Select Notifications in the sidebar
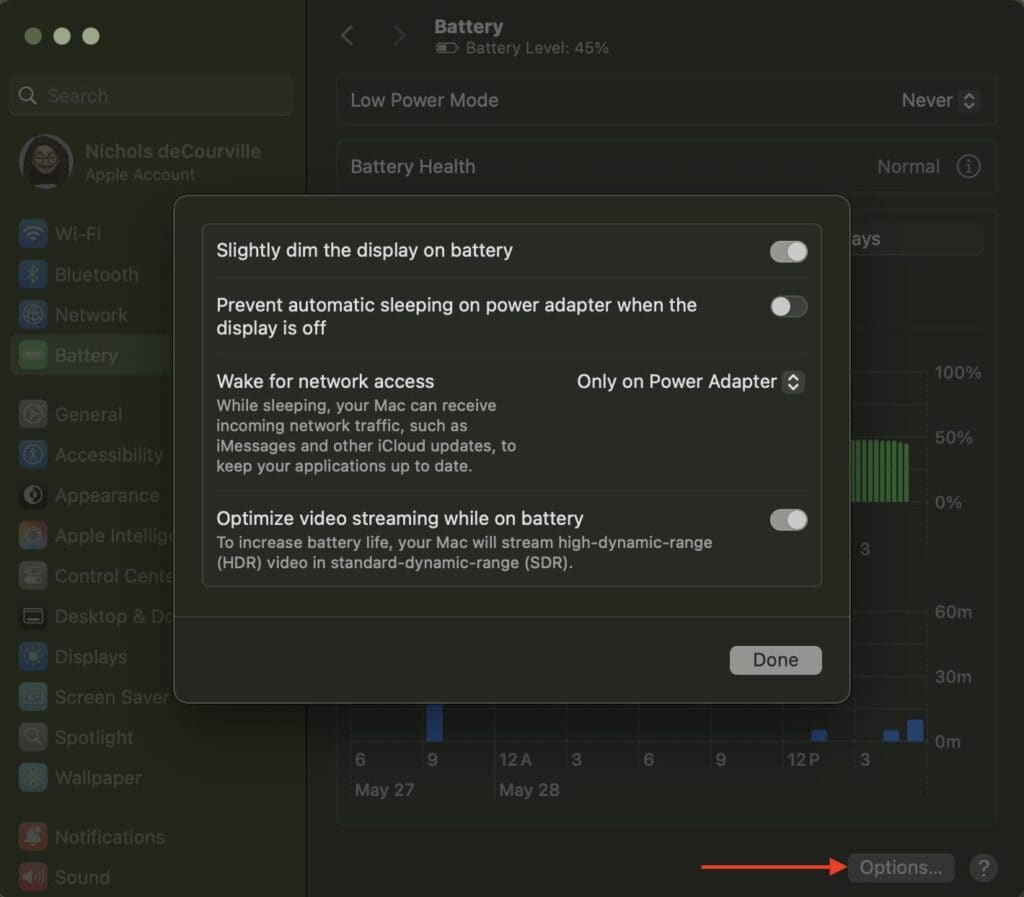 (109, 837)
